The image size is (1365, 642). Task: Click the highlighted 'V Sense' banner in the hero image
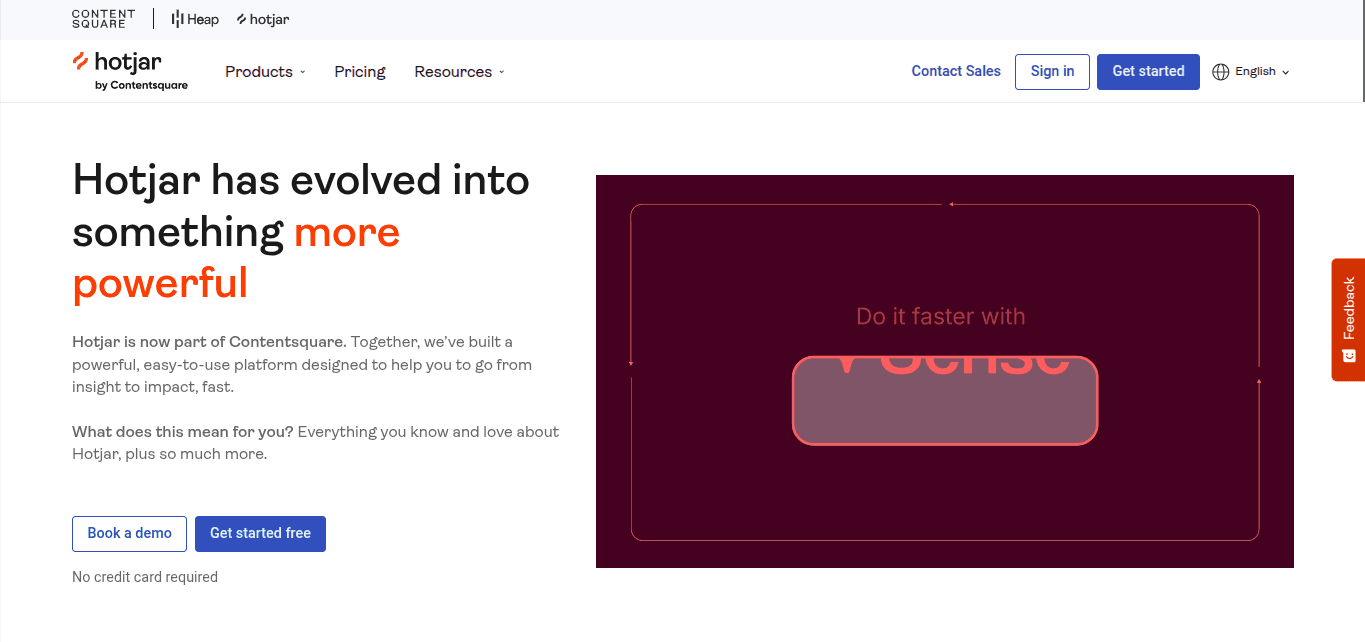pyautogui.click(x=944, y=400)
